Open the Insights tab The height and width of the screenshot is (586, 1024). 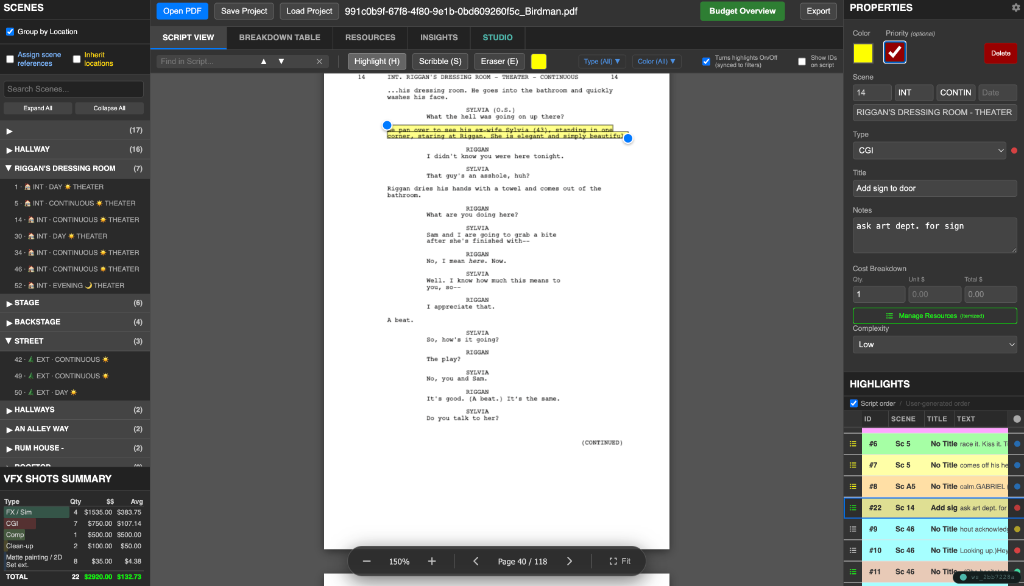click(442, 37)
